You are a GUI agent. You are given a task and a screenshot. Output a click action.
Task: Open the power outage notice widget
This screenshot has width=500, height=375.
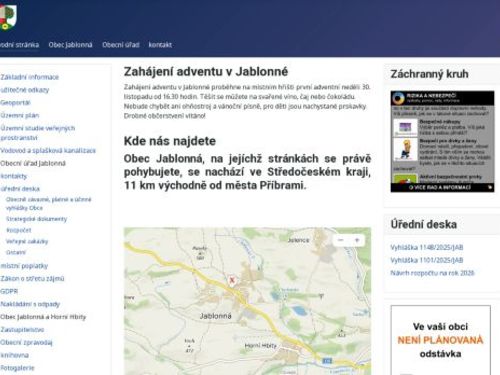pos(441,340)
